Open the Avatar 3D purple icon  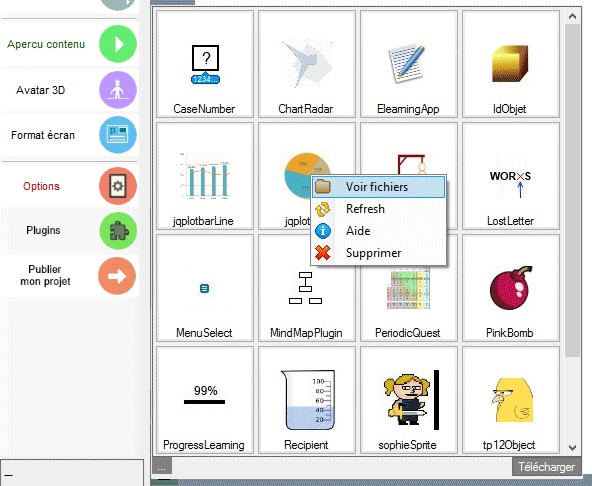[x=118, y=90]
